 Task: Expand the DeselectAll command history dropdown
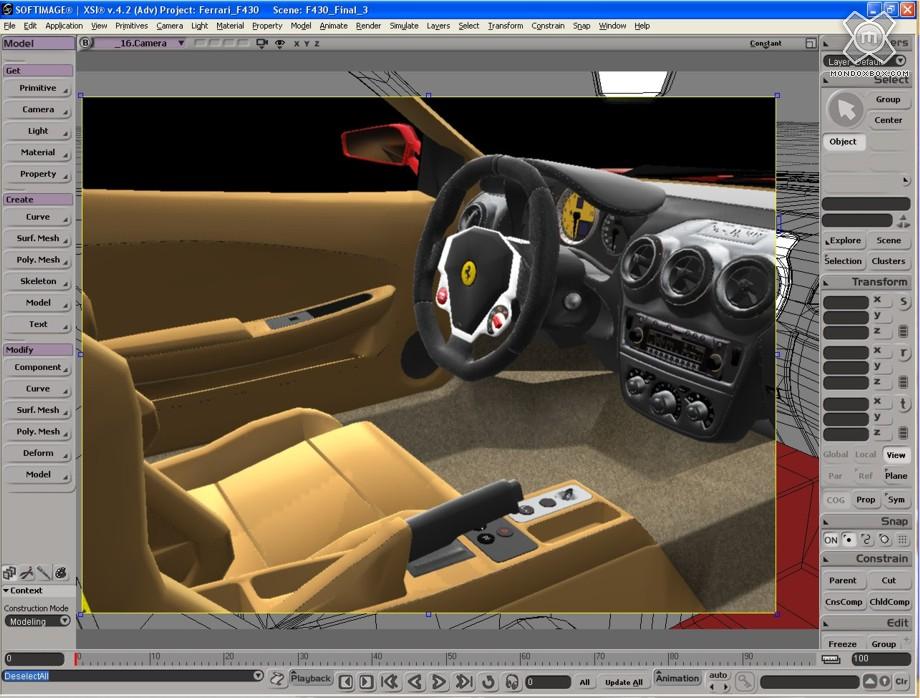point(258,676)
